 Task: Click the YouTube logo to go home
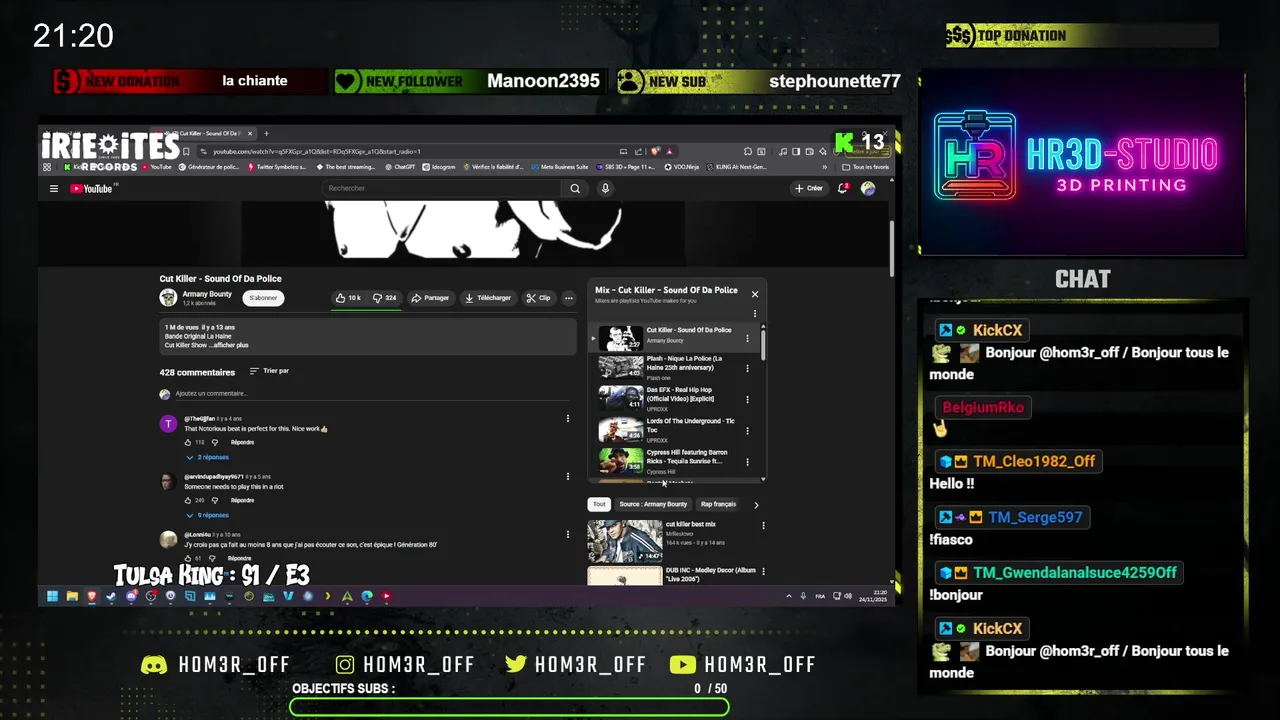92,188
